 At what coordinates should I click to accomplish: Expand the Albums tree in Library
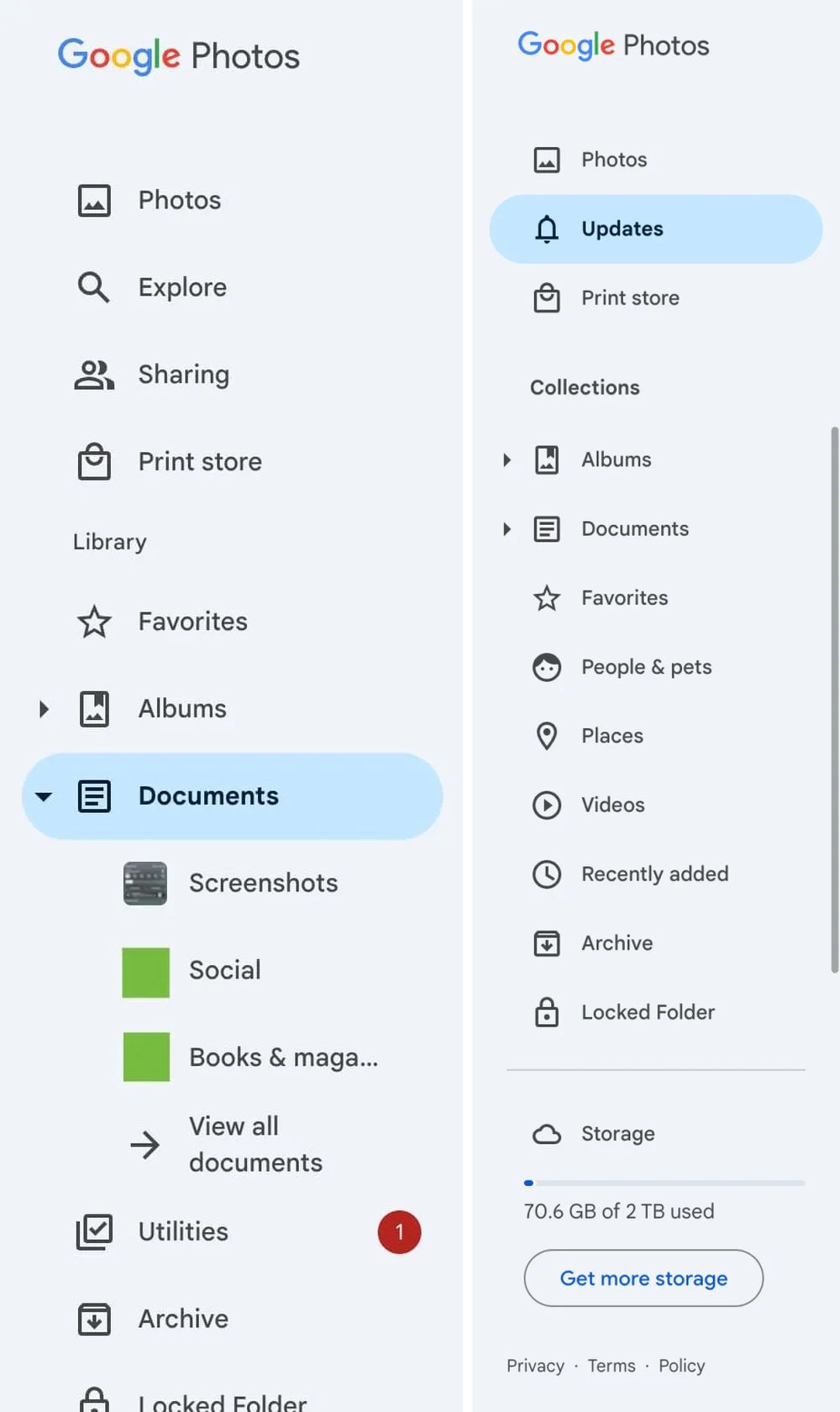pos(44,709)
